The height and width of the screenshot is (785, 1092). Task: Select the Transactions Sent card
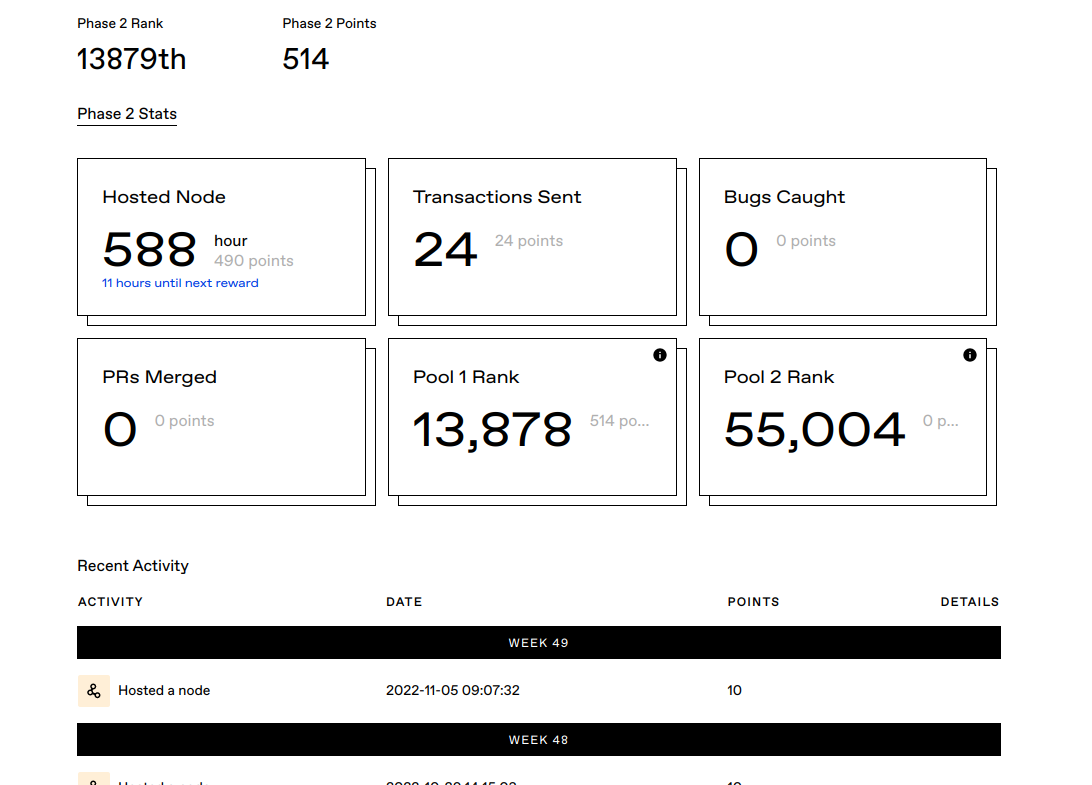(x=532, y=237)
